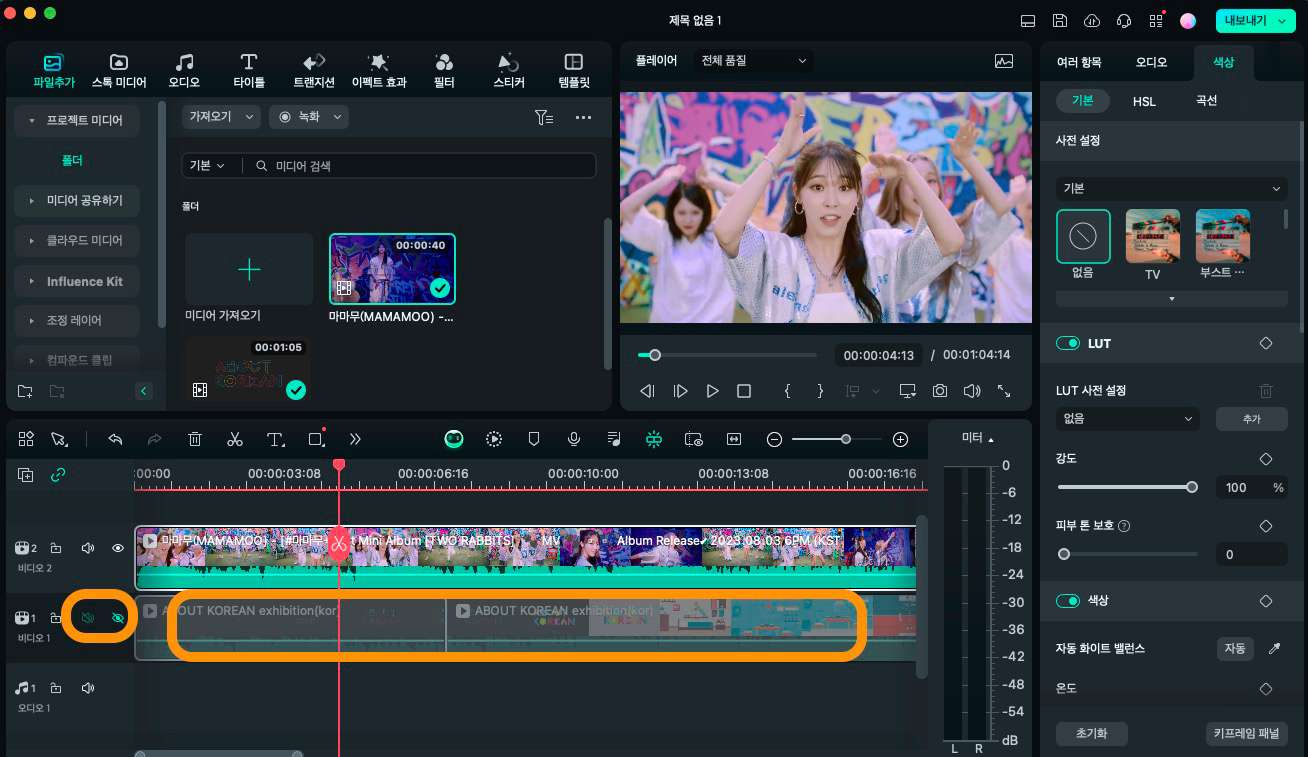Expand more timeline tools chevrons

pyautogui.click(x=355, y=439)
